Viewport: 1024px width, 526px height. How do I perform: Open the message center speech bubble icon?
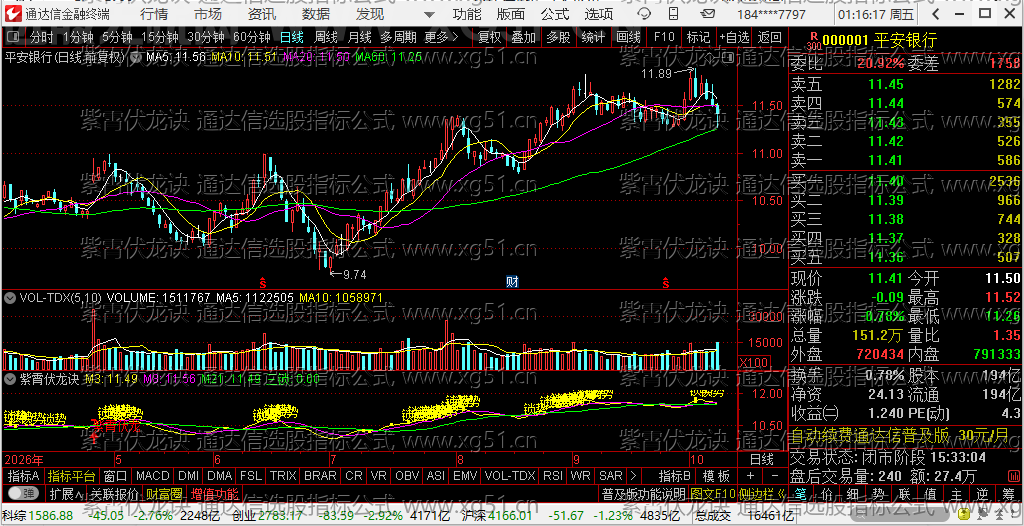(x=643, y=14)
